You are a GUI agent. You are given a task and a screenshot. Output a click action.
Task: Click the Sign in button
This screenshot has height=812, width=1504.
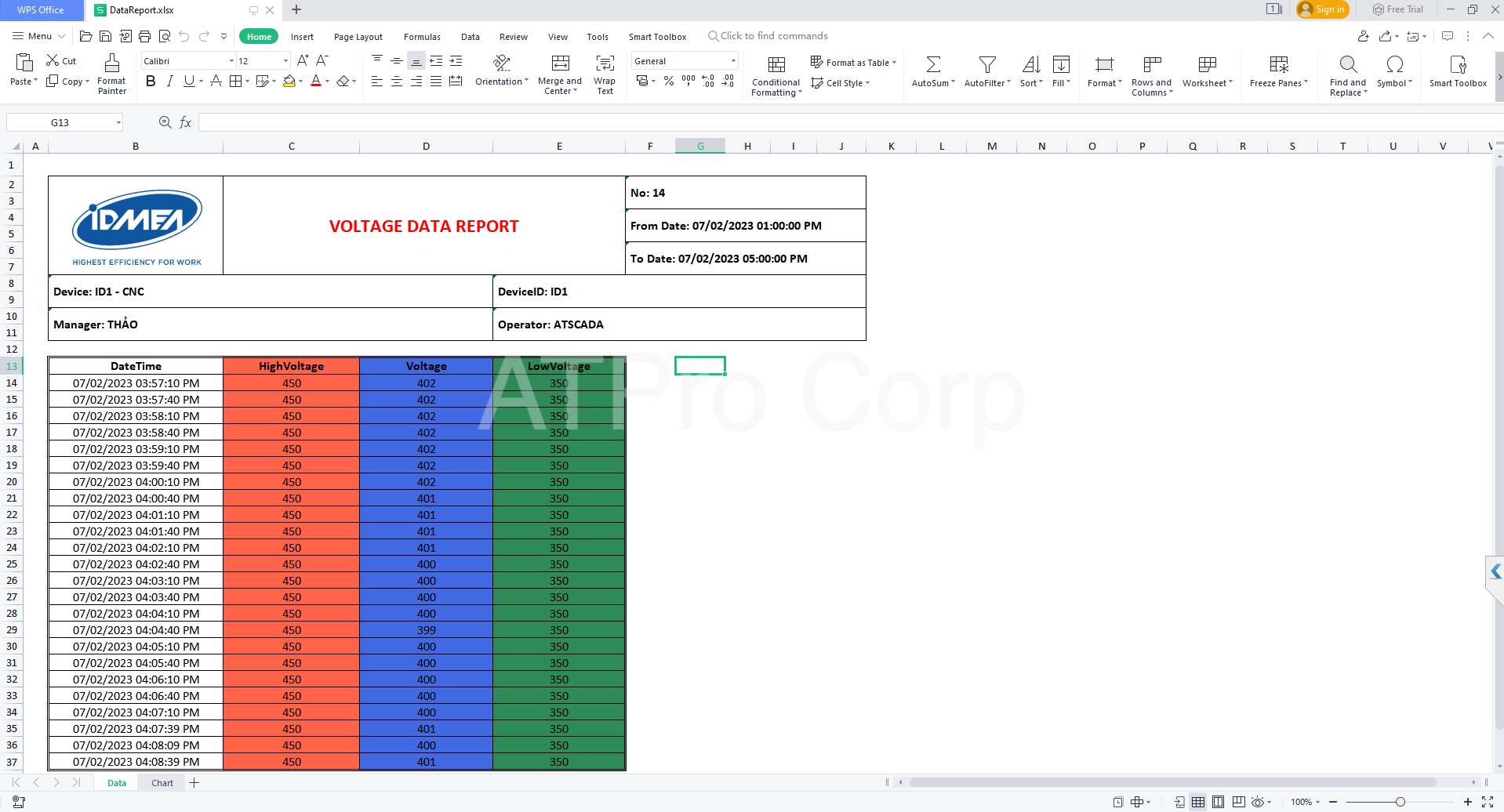[x=1322, y=9]
